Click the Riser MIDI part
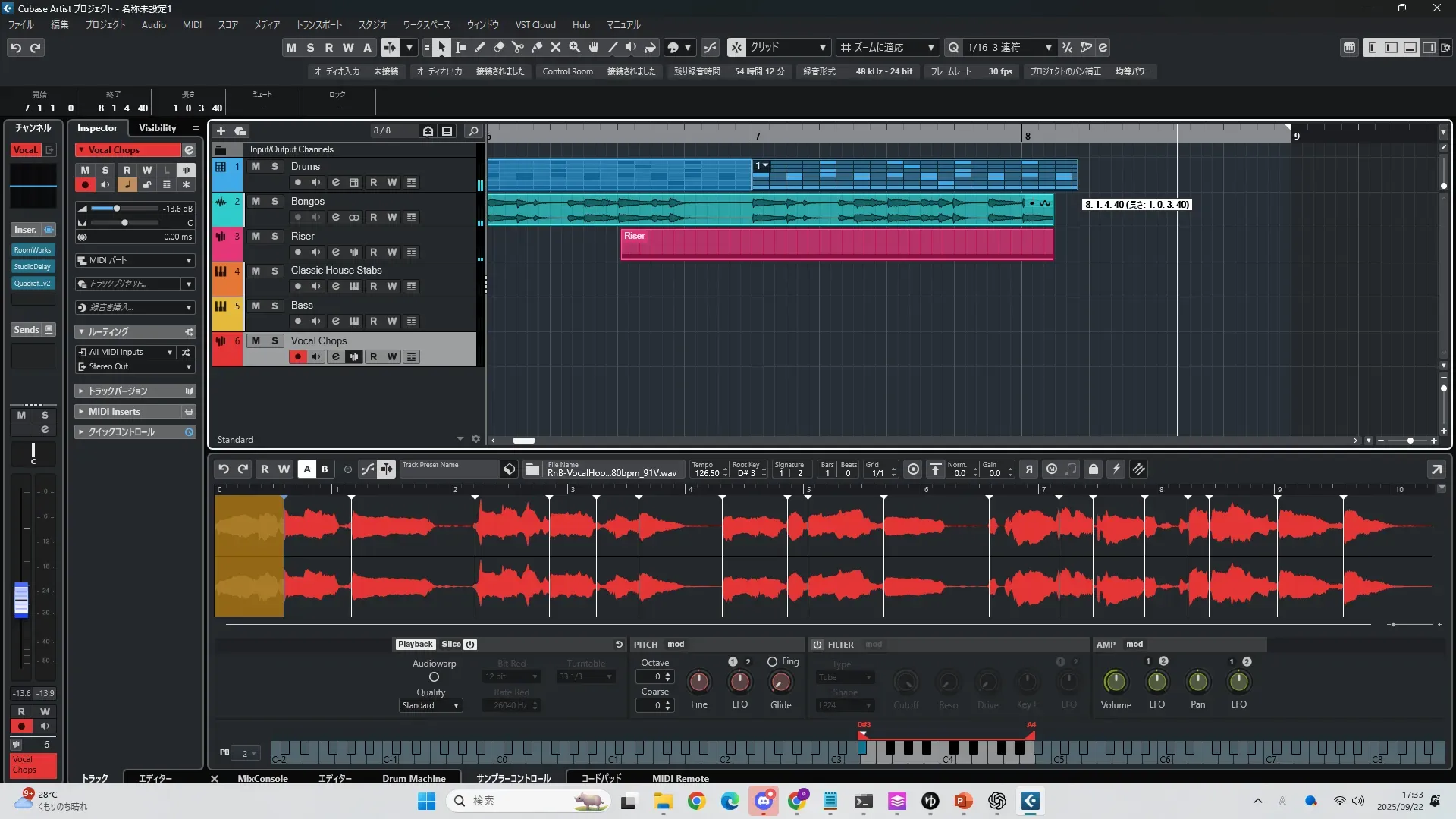This screenshot has width=1456, height=819. point(836,245)
